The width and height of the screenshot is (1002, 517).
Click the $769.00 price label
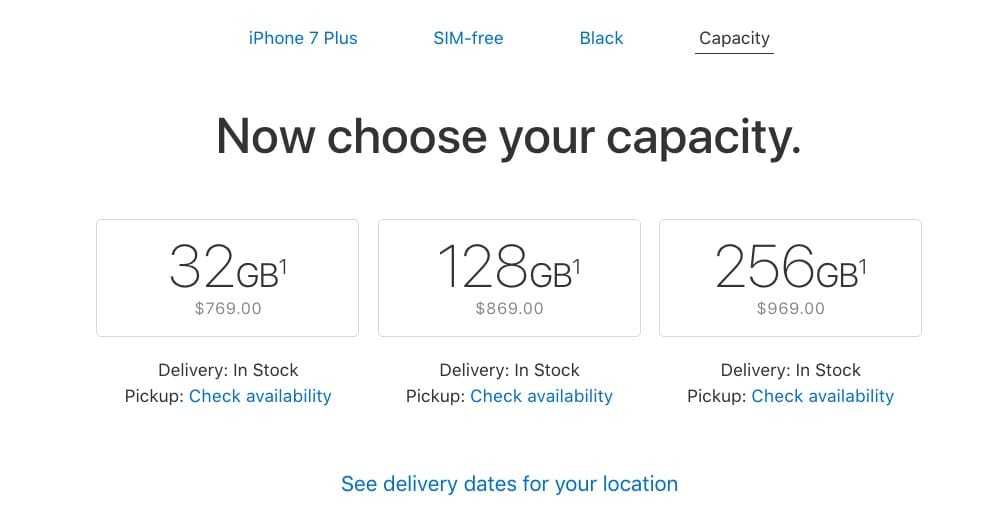[228, 308]
